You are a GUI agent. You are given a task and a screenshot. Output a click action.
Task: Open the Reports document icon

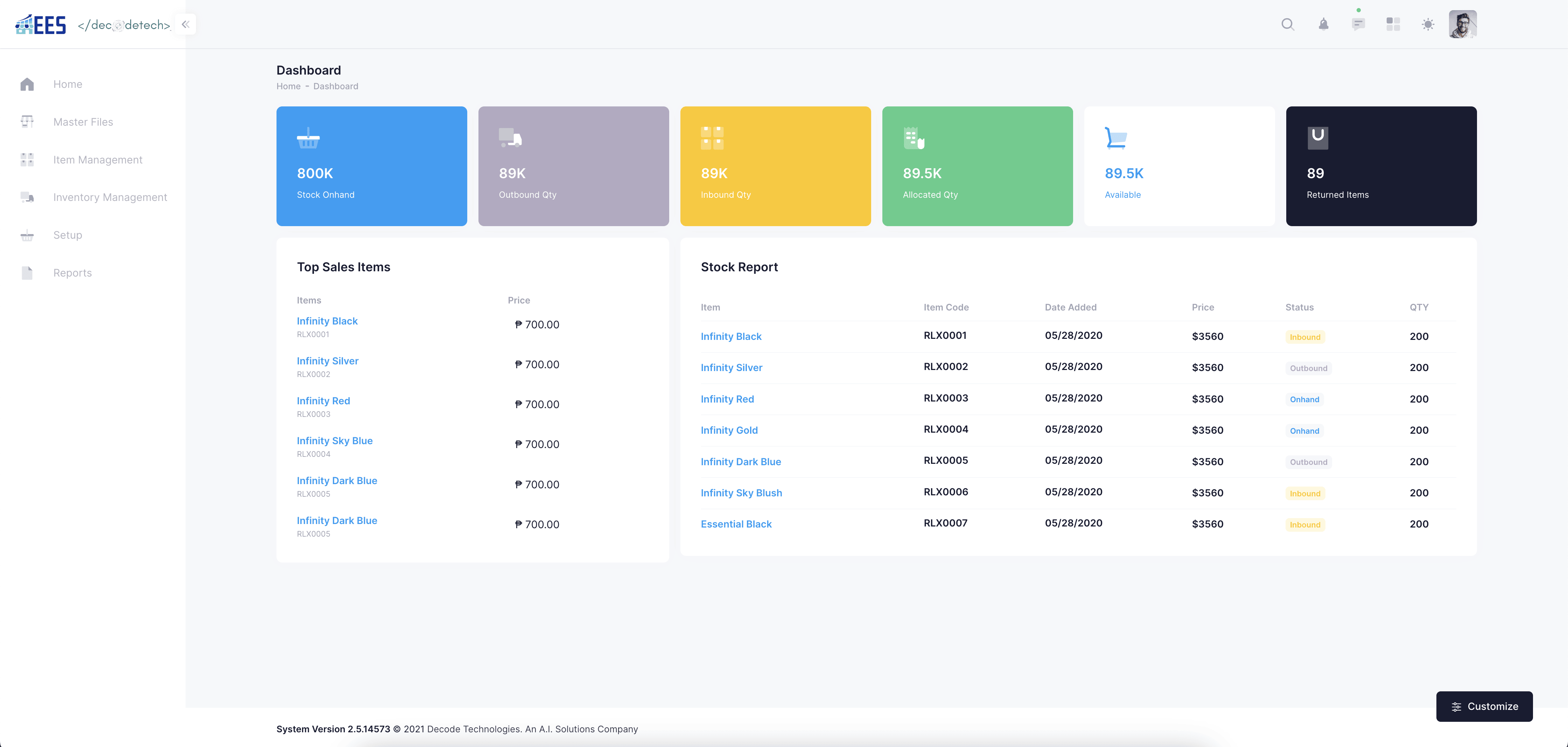click(x=27, y=273)
